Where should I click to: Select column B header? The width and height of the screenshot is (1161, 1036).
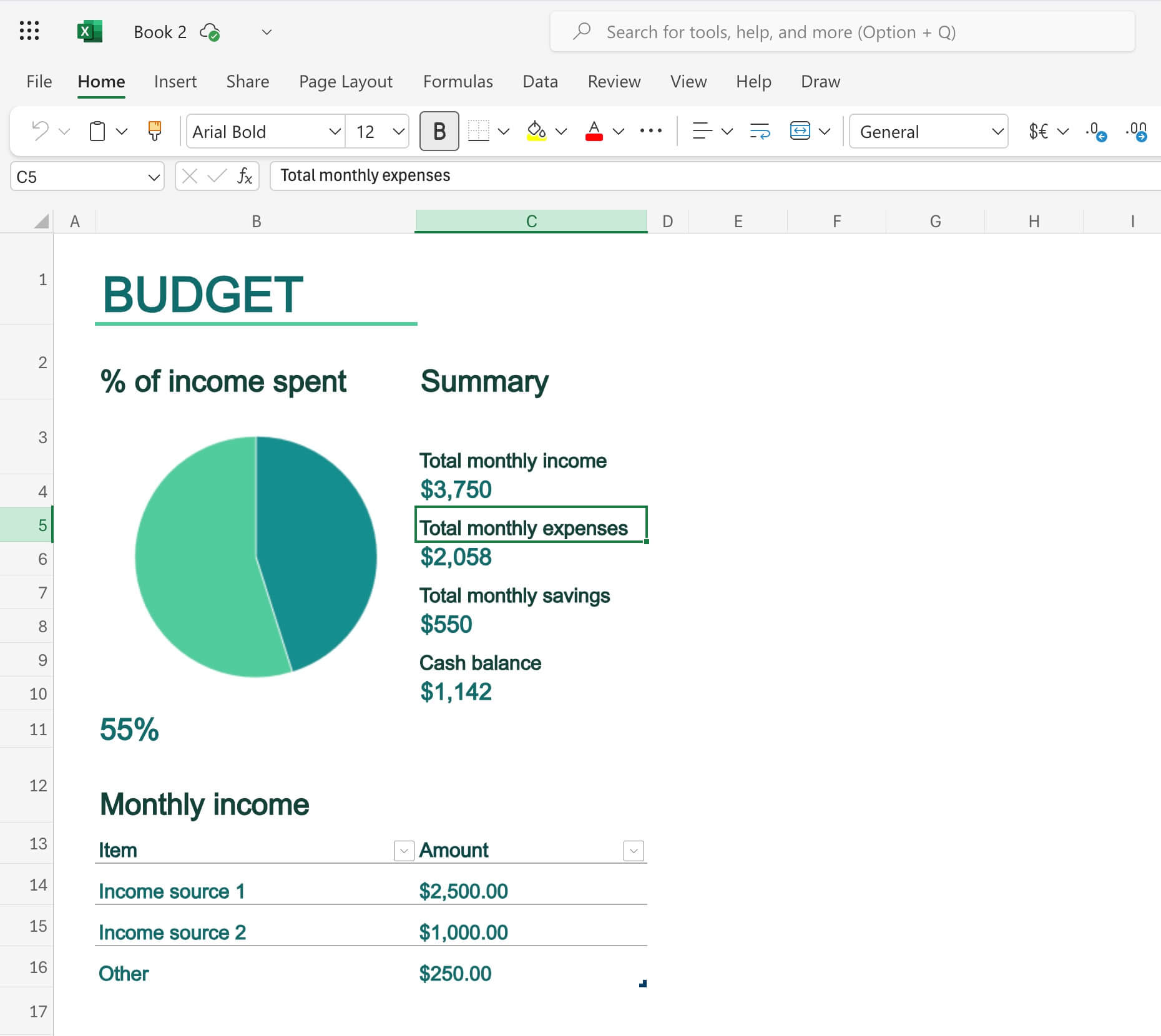tap(256, 221)
